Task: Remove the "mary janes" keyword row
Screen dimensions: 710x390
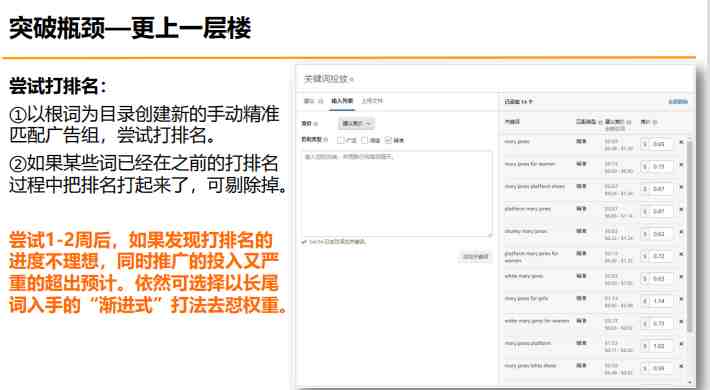Action: pyautogui.click(x=681, y=142)
